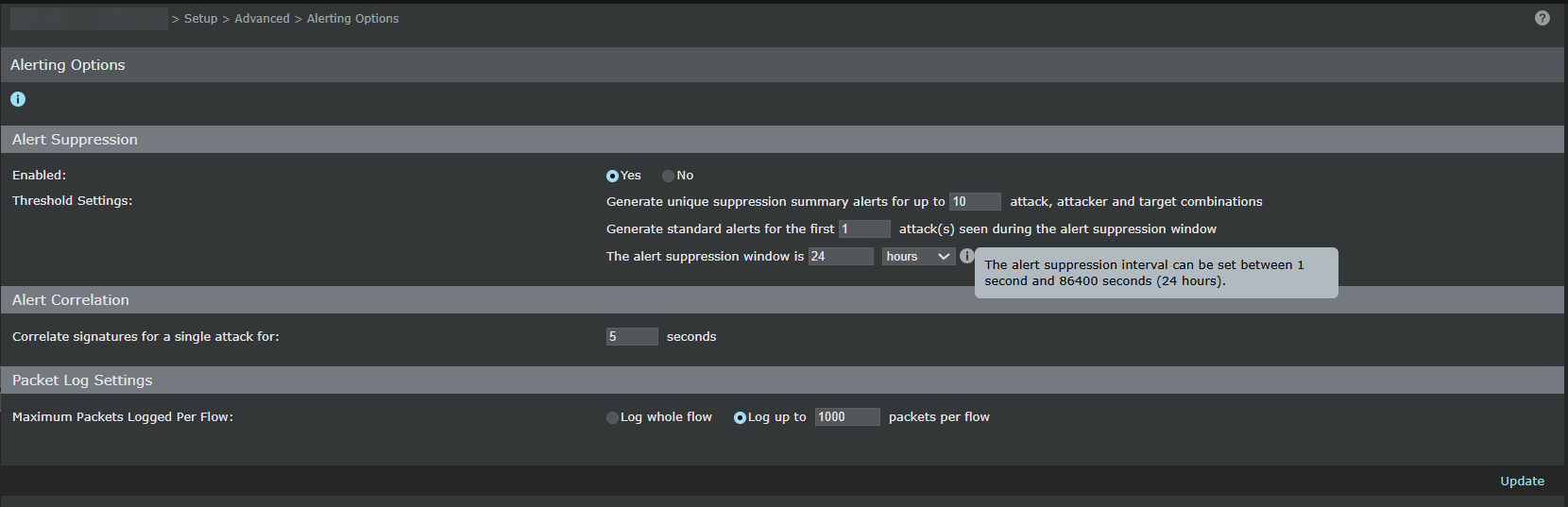
Task: Focus the standard alerts first attacks field
Action: 864,228
